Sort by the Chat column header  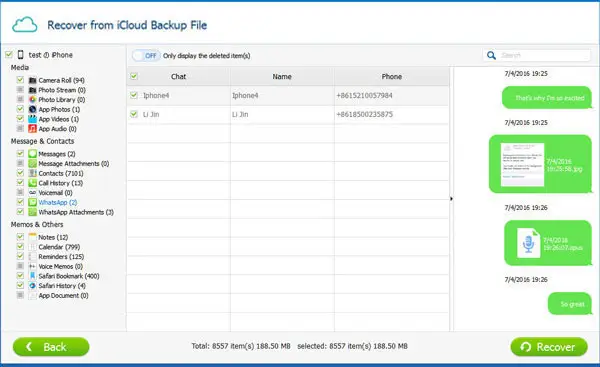[x=178, y=77]
